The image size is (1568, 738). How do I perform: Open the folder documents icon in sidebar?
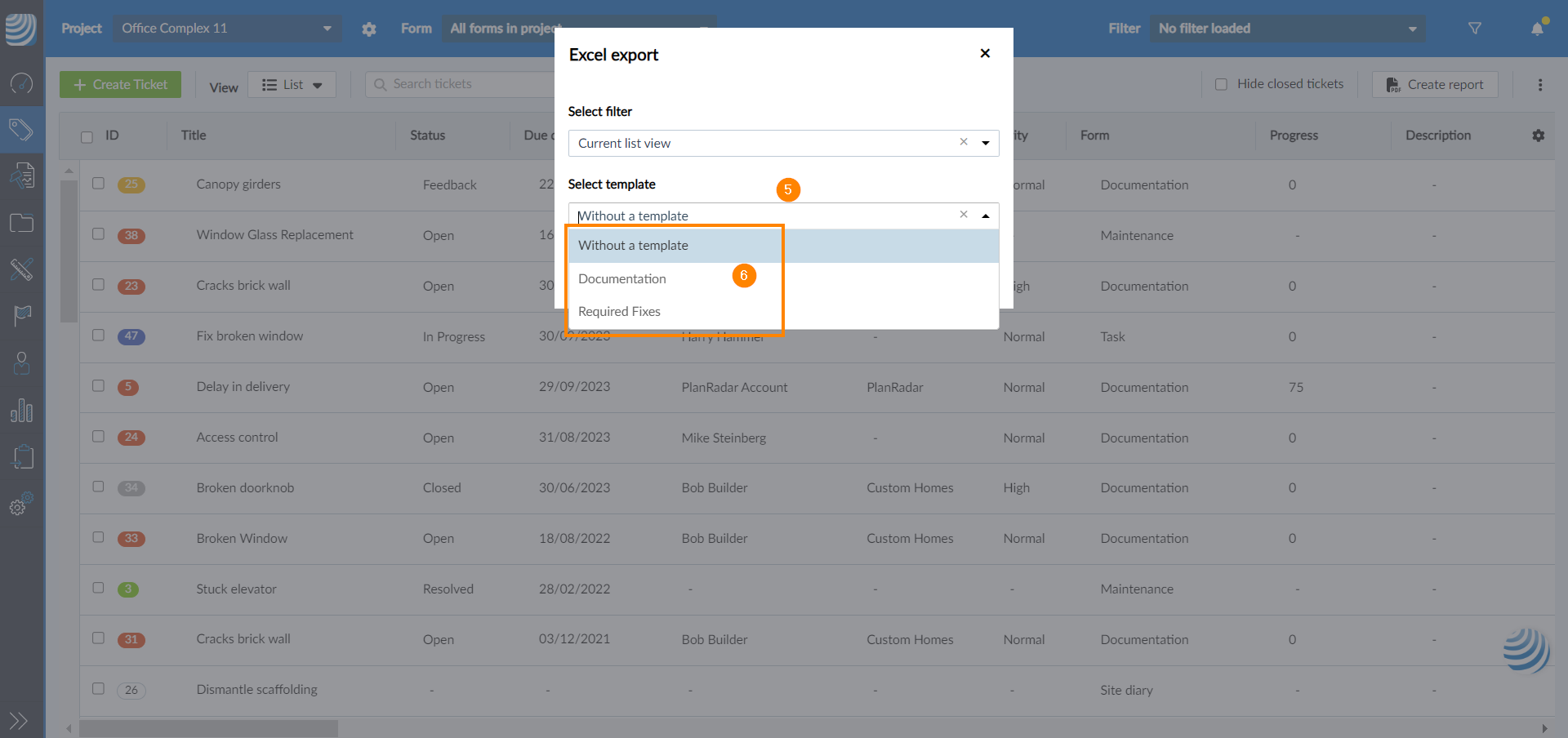coord(21,223)
